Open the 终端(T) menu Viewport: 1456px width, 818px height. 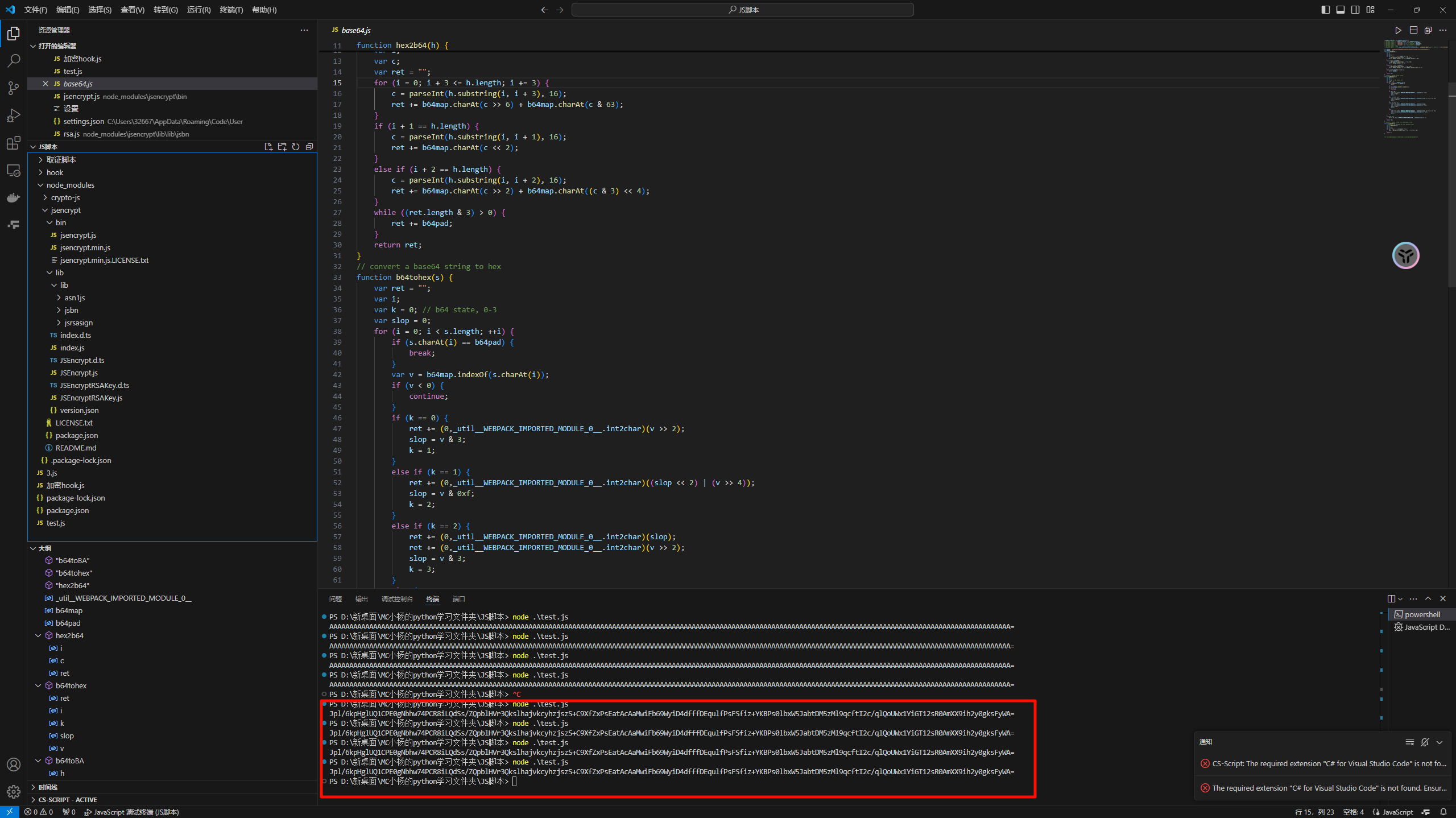point(231,10)
